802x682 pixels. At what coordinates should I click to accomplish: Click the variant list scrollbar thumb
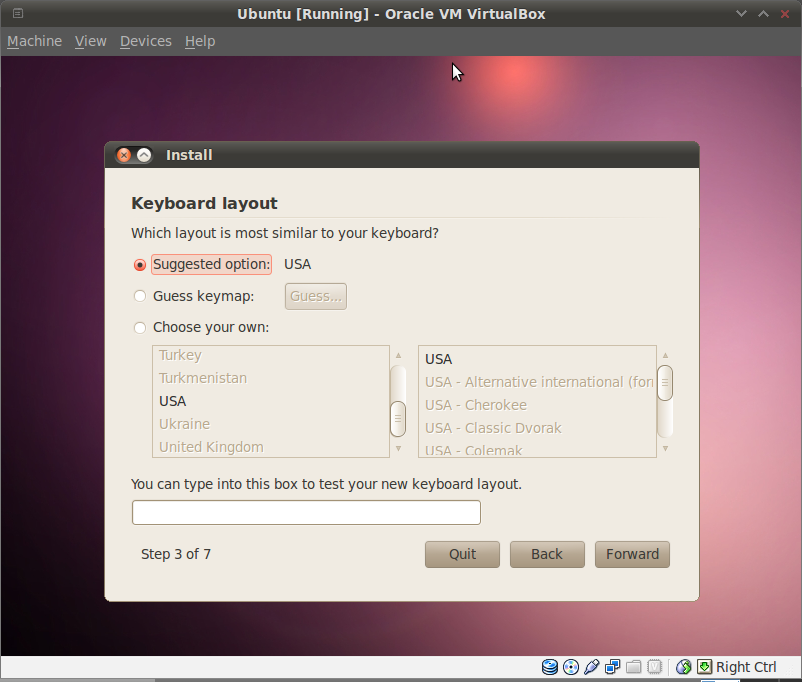point(665,383)
